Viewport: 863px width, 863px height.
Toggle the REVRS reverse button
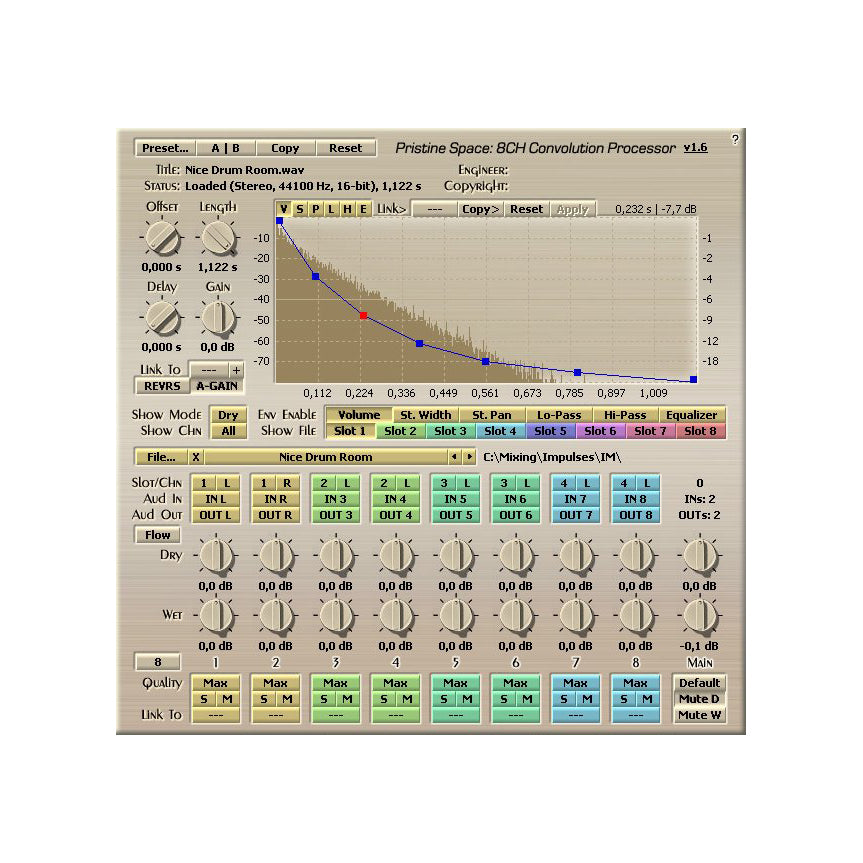(161, 386)
